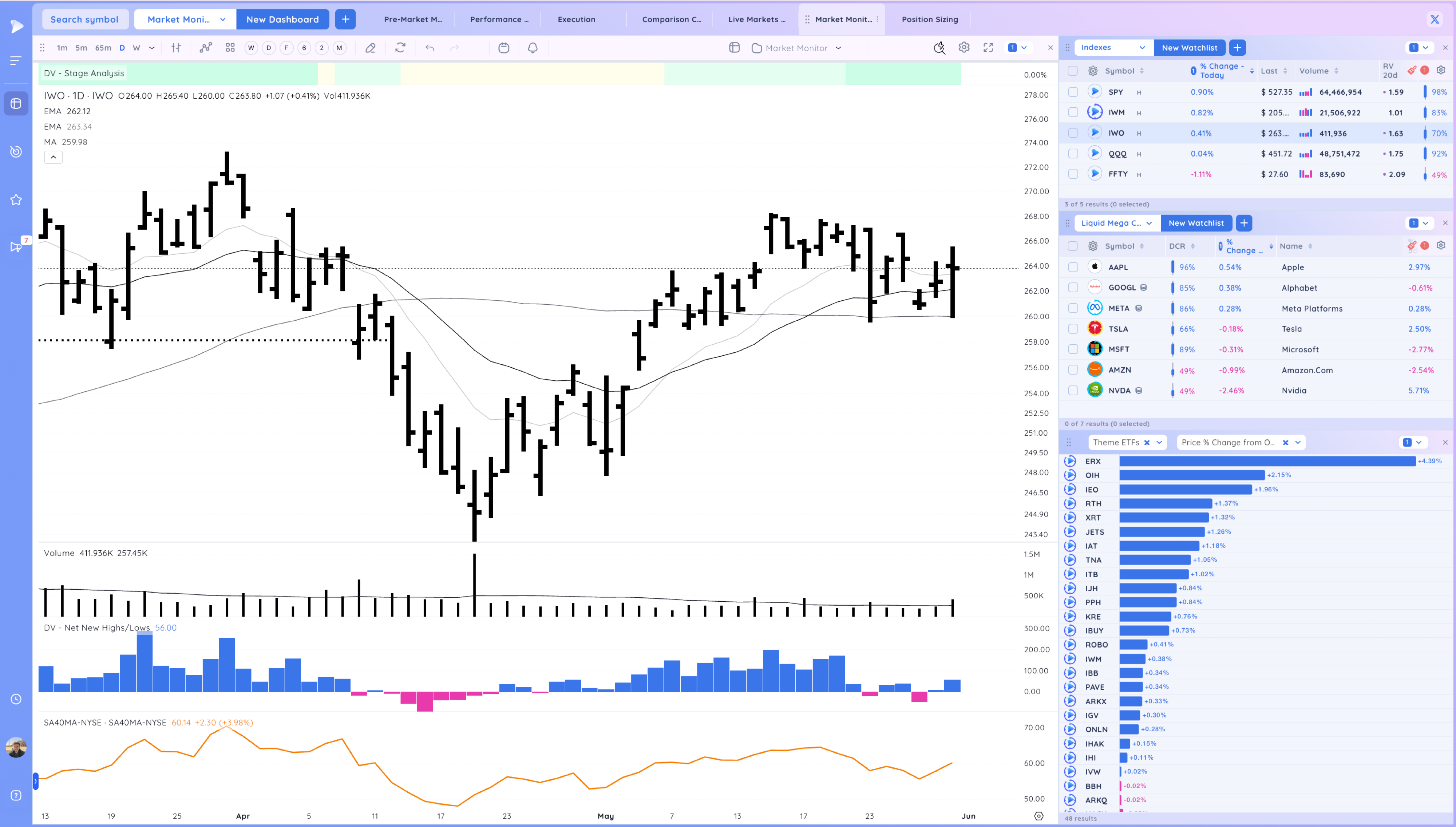Switch to Pre-Market M... tab
Image resolution: width=1456 pixels, height=827 pixels.
pyautogui.click(x=413, y=19)
